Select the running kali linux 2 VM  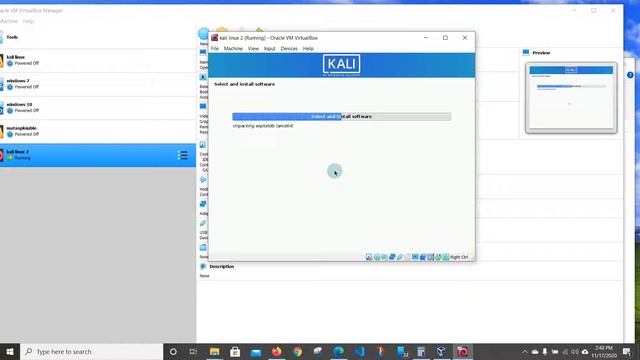point(98,155)
